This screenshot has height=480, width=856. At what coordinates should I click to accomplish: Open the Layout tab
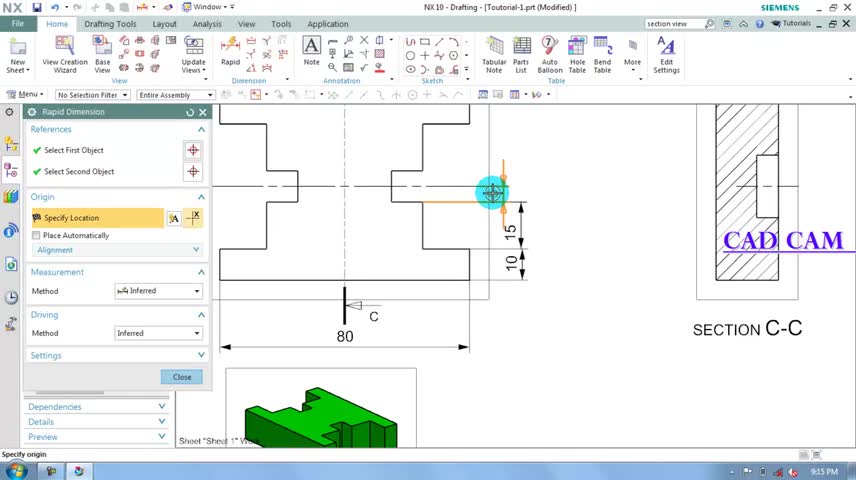(164, 24)
